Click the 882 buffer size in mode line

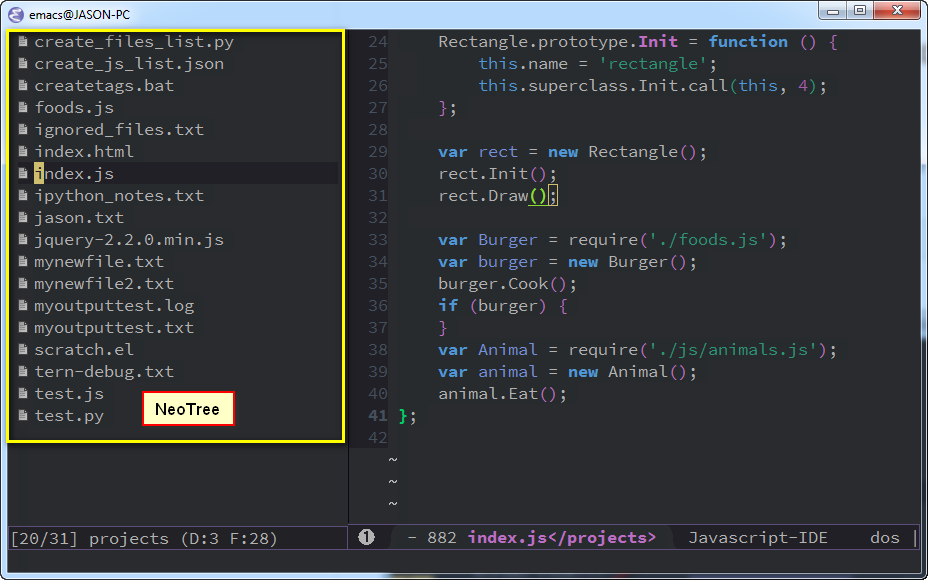[x=442, y=537]
